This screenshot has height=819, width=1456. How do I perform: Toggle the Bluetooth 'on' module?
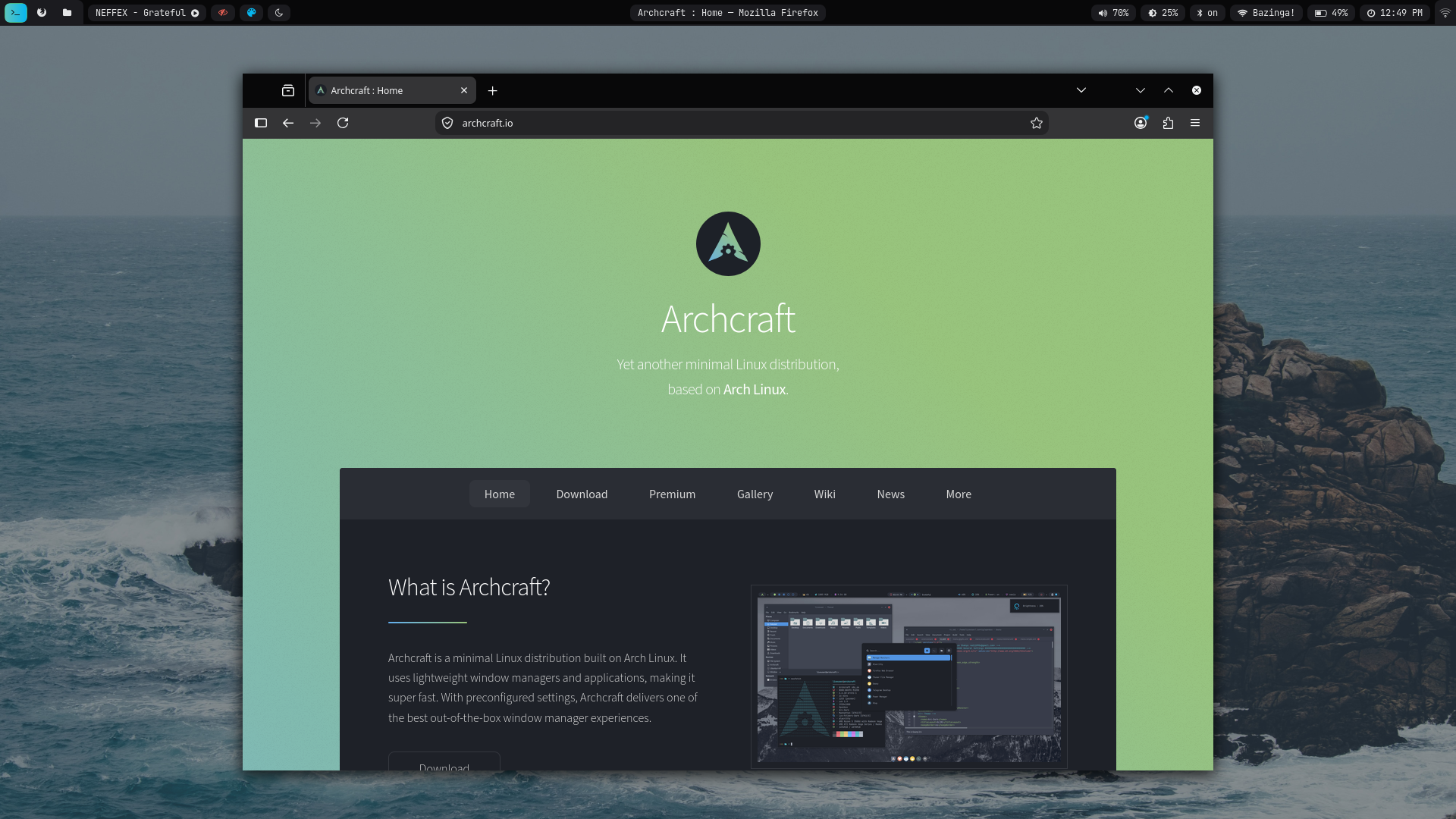[x=1207, y=13]
